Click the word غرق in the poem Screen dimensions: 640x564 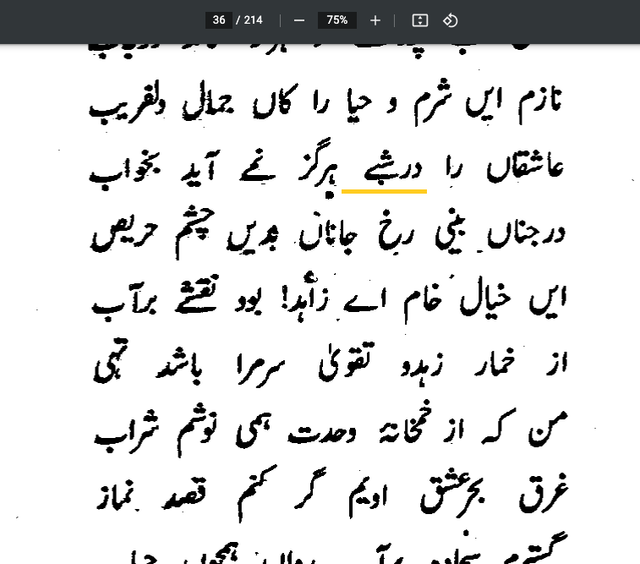click(x=544, y=493)
